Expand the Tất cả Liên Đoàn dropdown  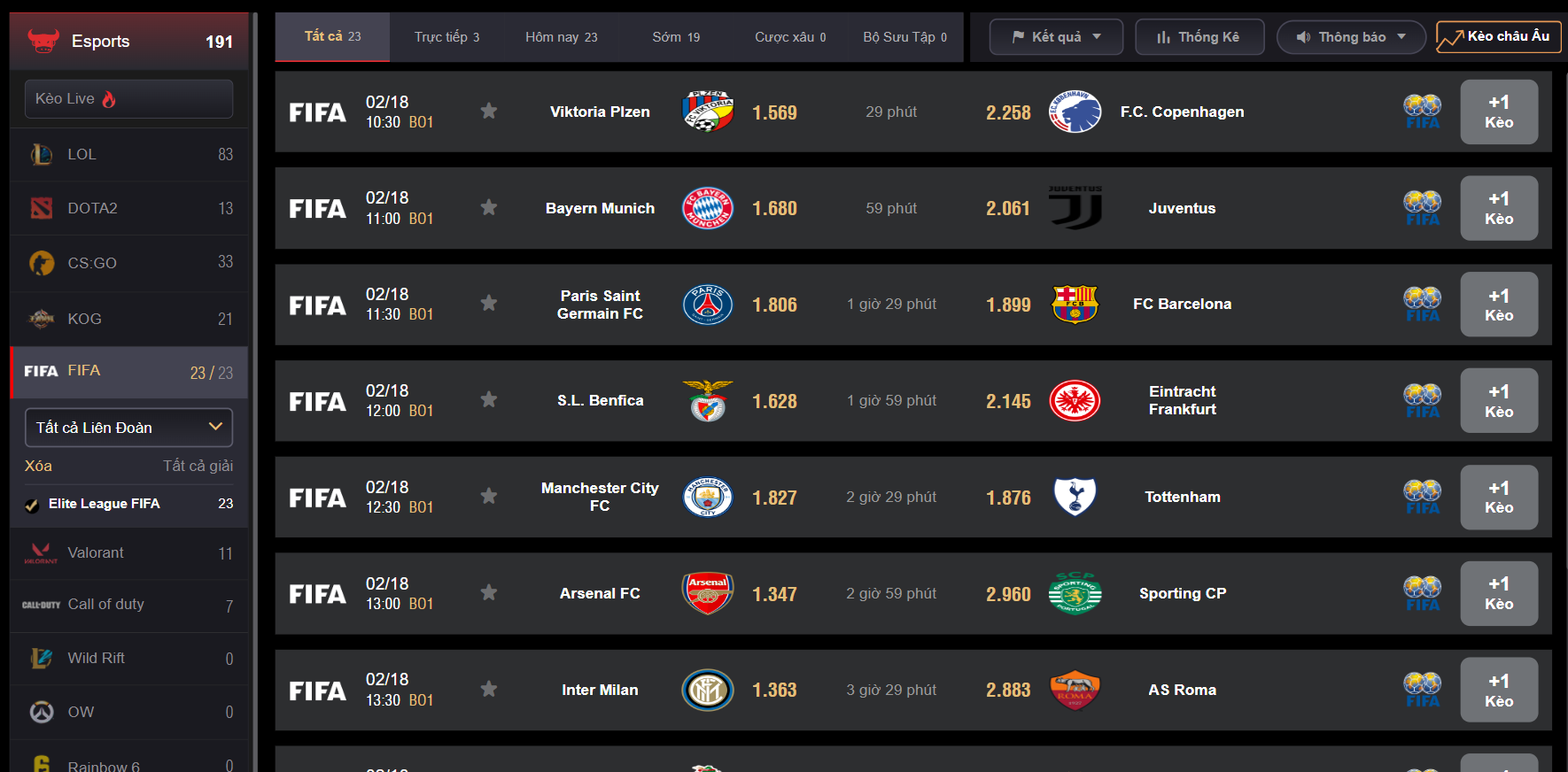(x=128, y=428)
